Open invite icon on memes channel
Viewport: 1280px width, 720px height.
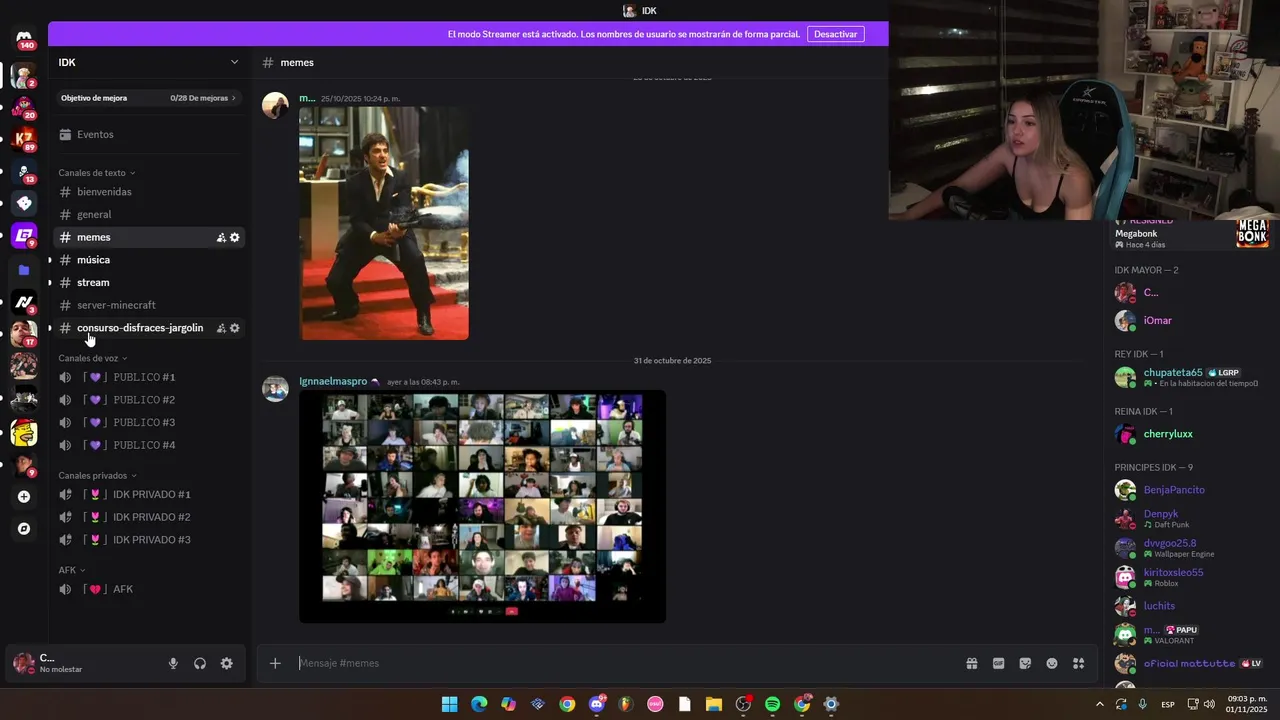pyautogui.click(x=221, y=237)
